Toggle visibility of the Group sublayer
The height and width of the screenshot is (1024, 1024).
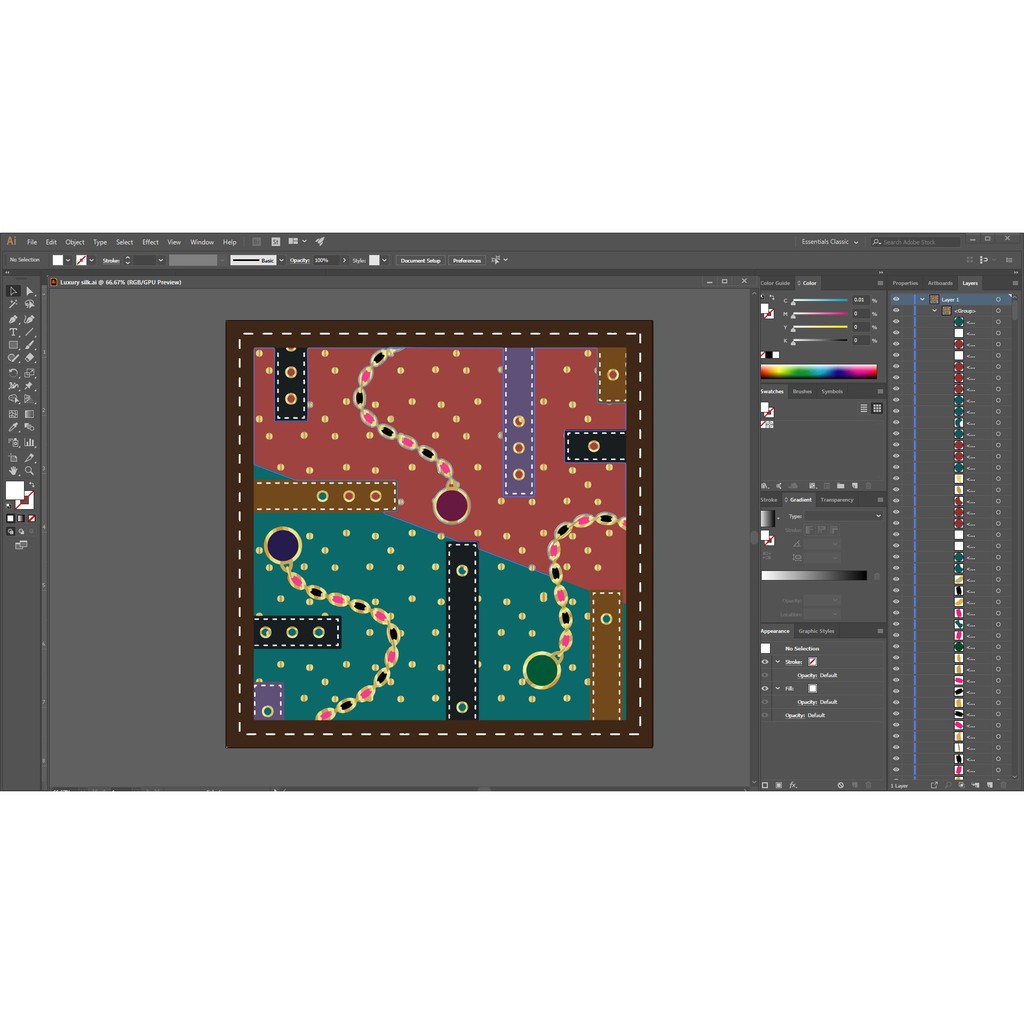(x=896, y=311)
